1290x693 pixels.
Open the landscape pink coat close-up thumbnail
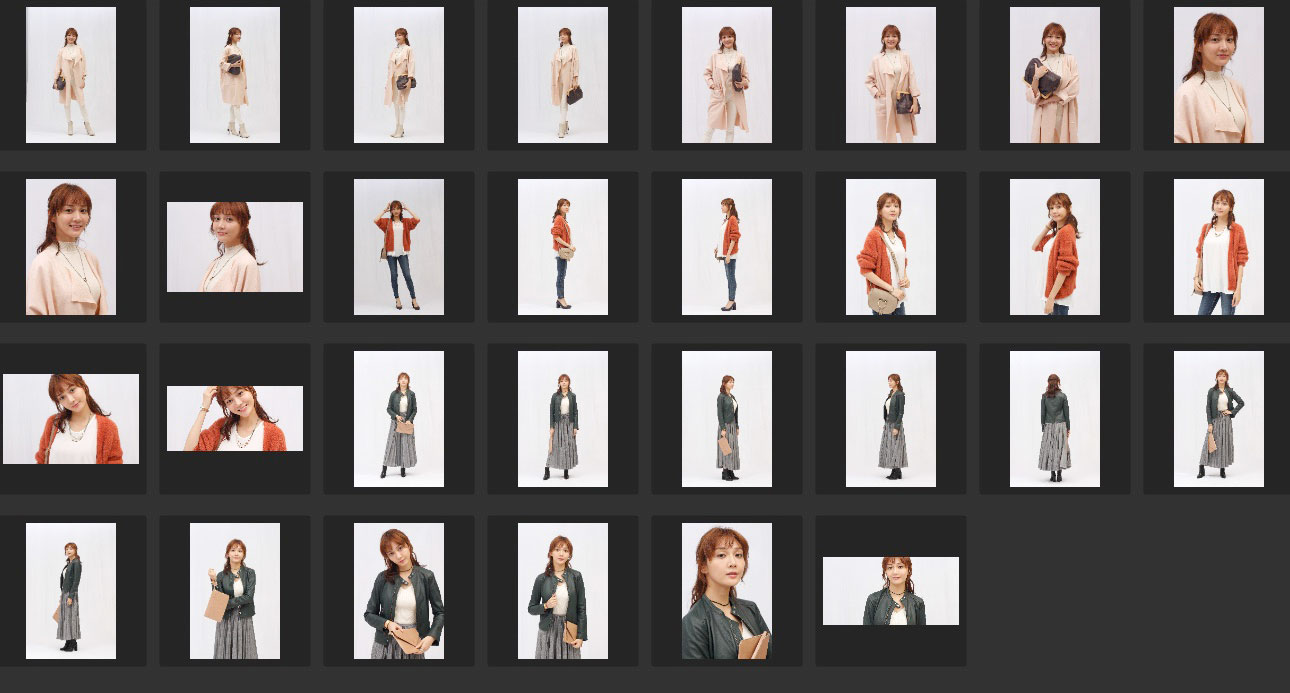(x=235, y=247)
